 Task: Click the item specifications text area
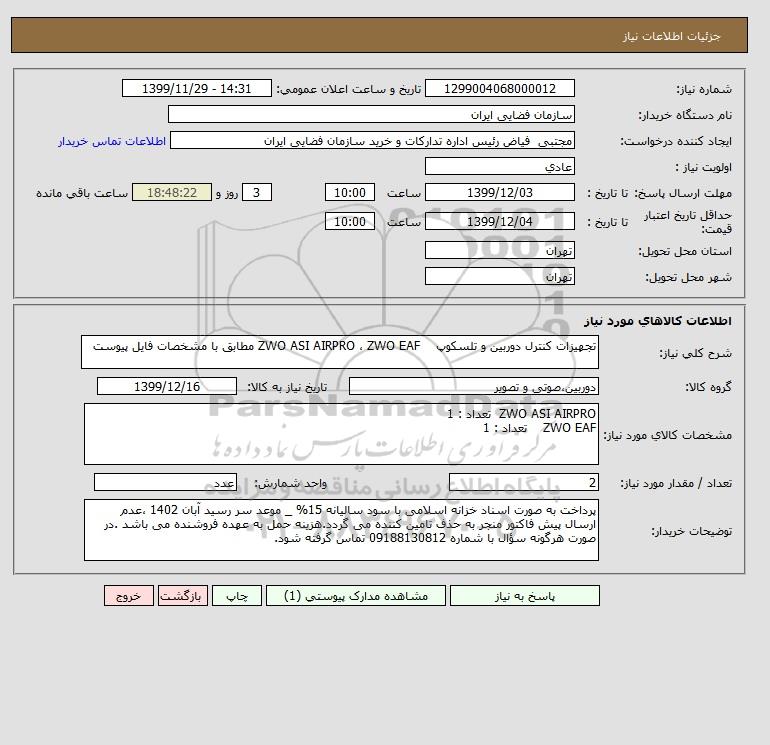click(x=341, y=434)
